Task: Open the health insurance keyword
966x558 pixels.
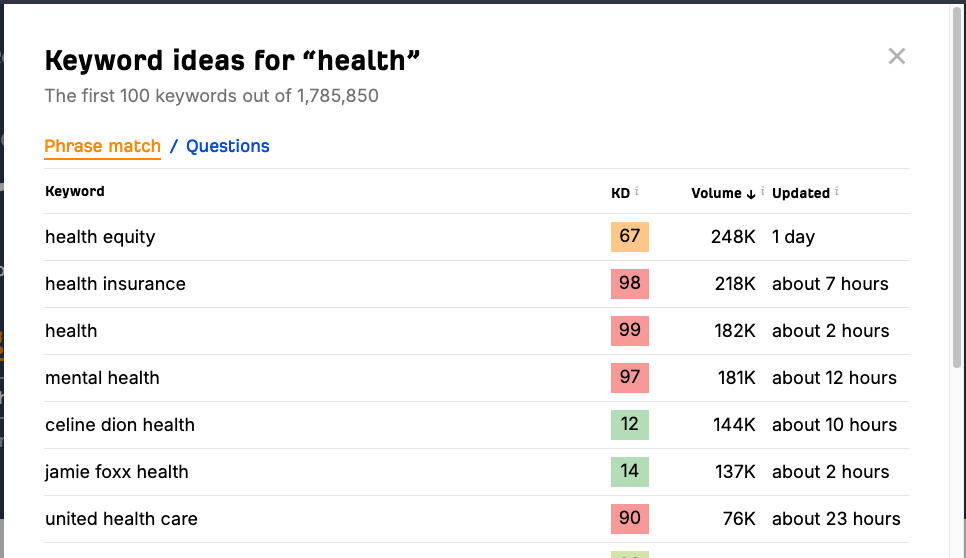Action: click(115, 284)
